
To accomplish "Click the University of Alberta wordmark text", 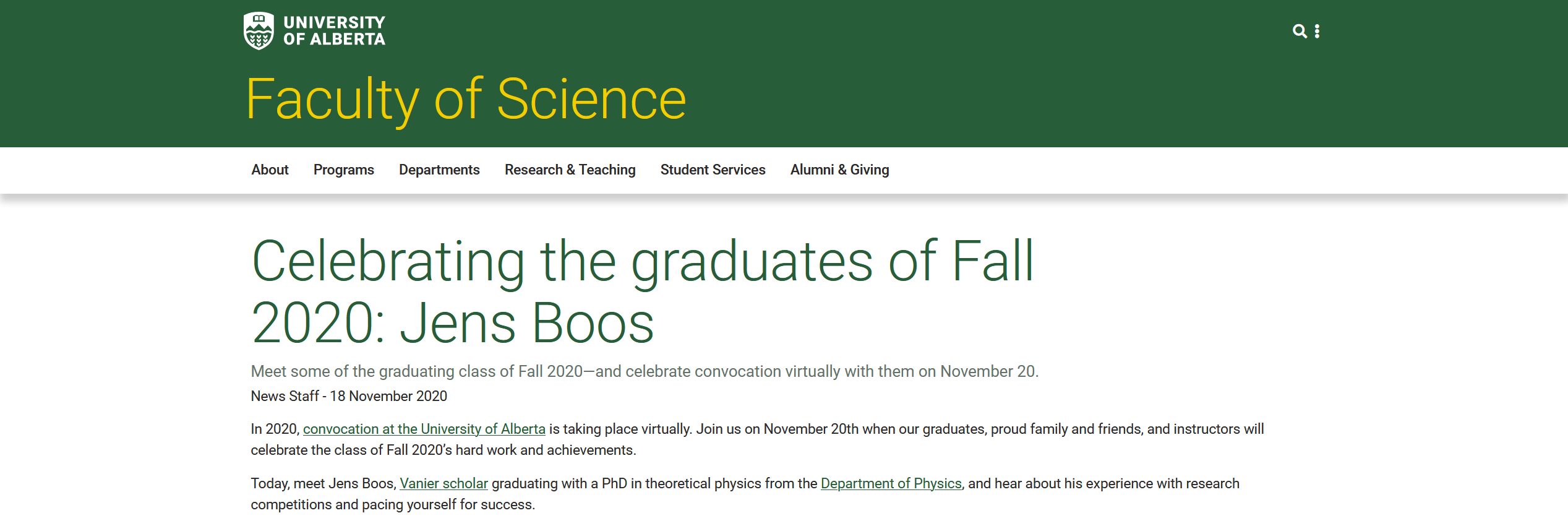I will tap(334, 31).
